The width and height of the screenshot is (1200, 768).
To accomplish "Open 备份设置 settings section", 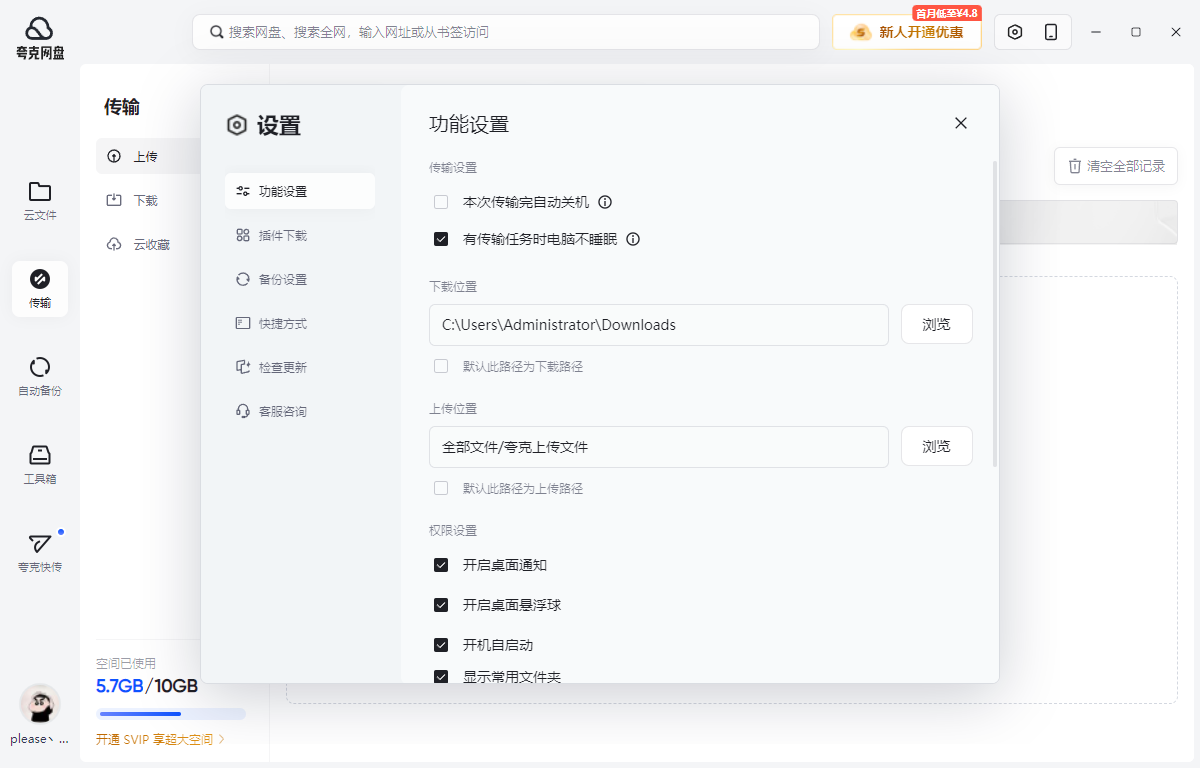I will point(300,279).
